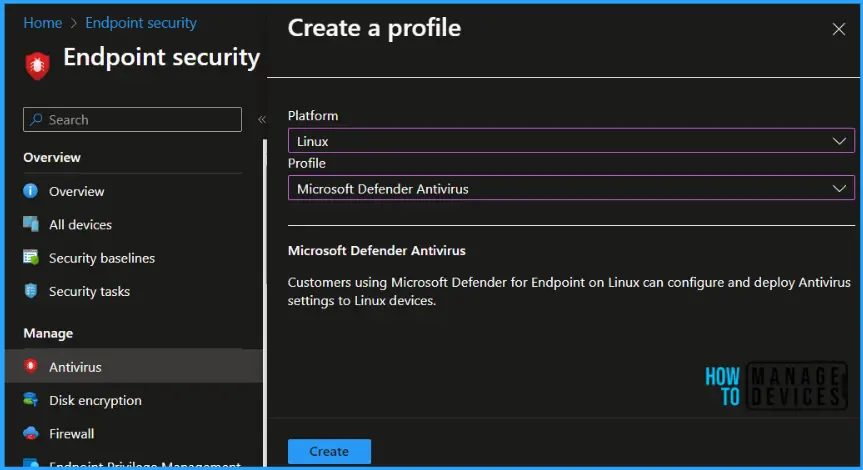Viewport: 863px width, 470px height.
Task: Open the Profile dropdown showing Microsoft Defender Antivirus
Action: coord(571,188)
